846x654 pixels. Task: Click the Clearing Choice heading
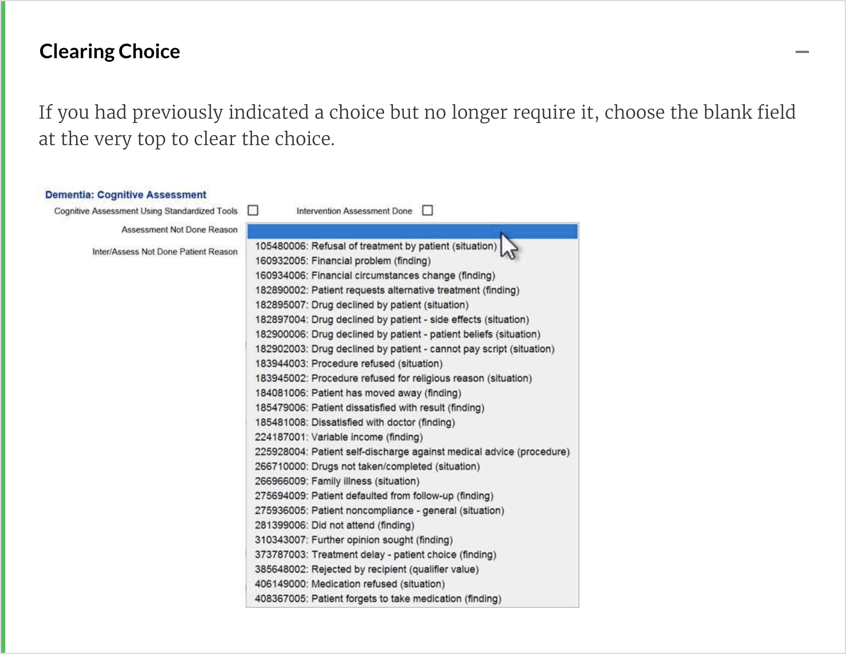tap(110, 52)
